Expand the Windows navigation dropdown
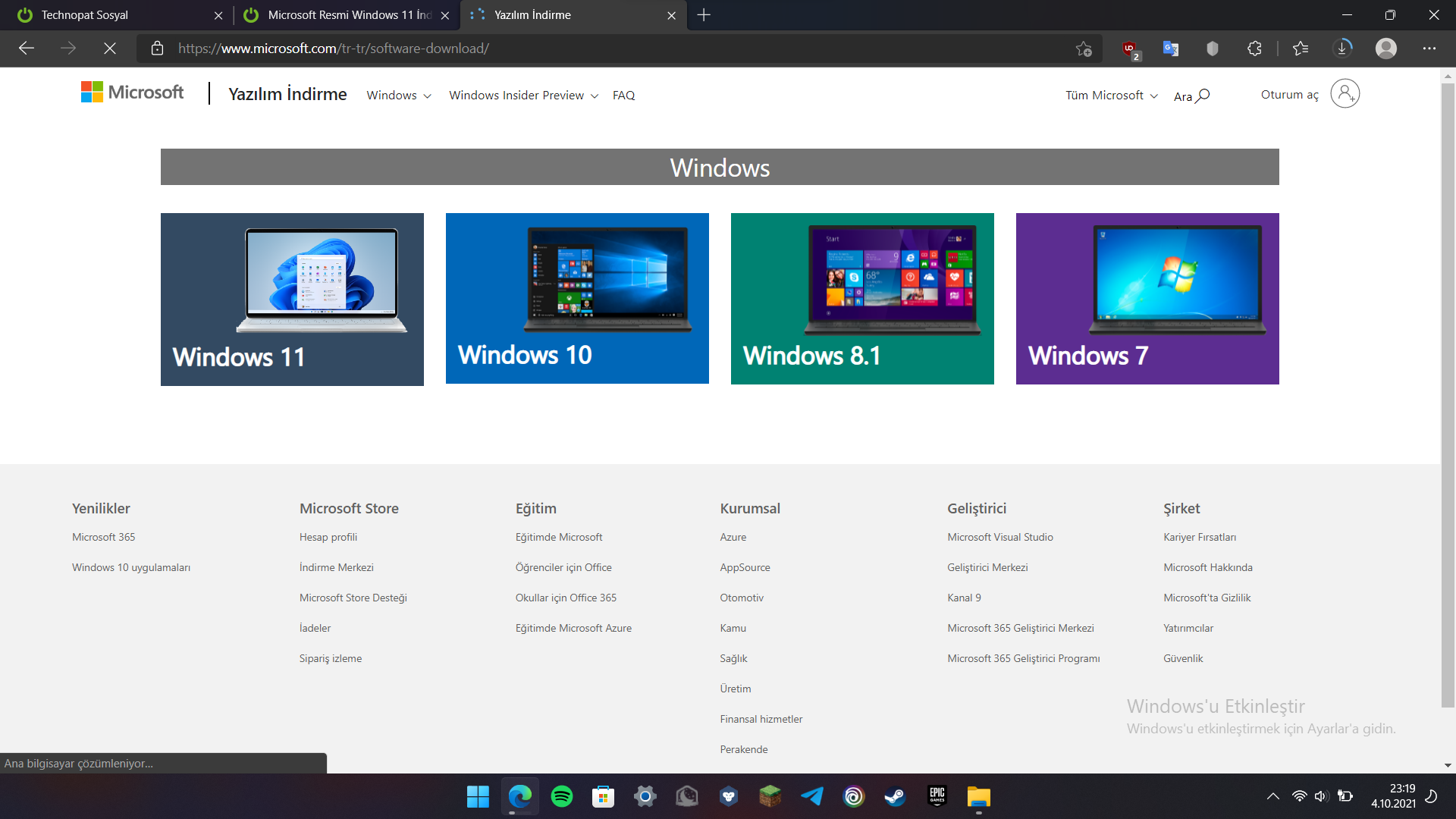 (x=399, y=96)
